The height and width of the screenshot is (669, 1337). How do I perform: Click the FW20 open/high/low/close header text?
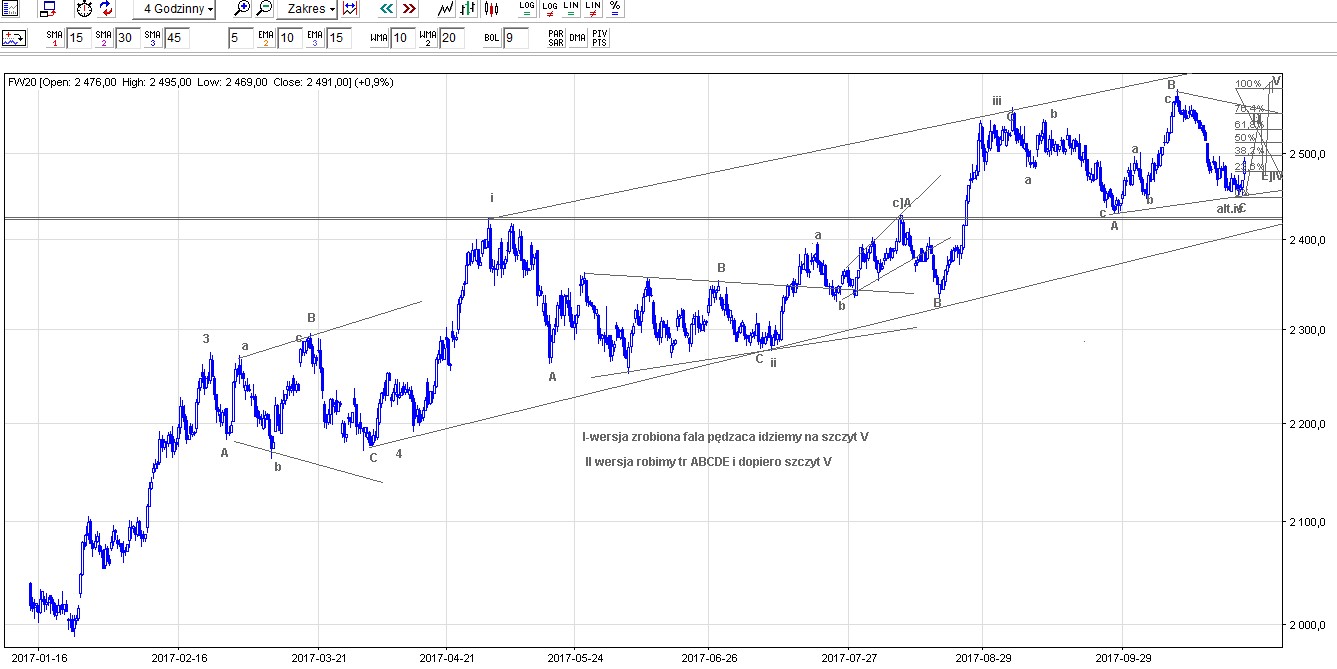[x=201, y=82]
